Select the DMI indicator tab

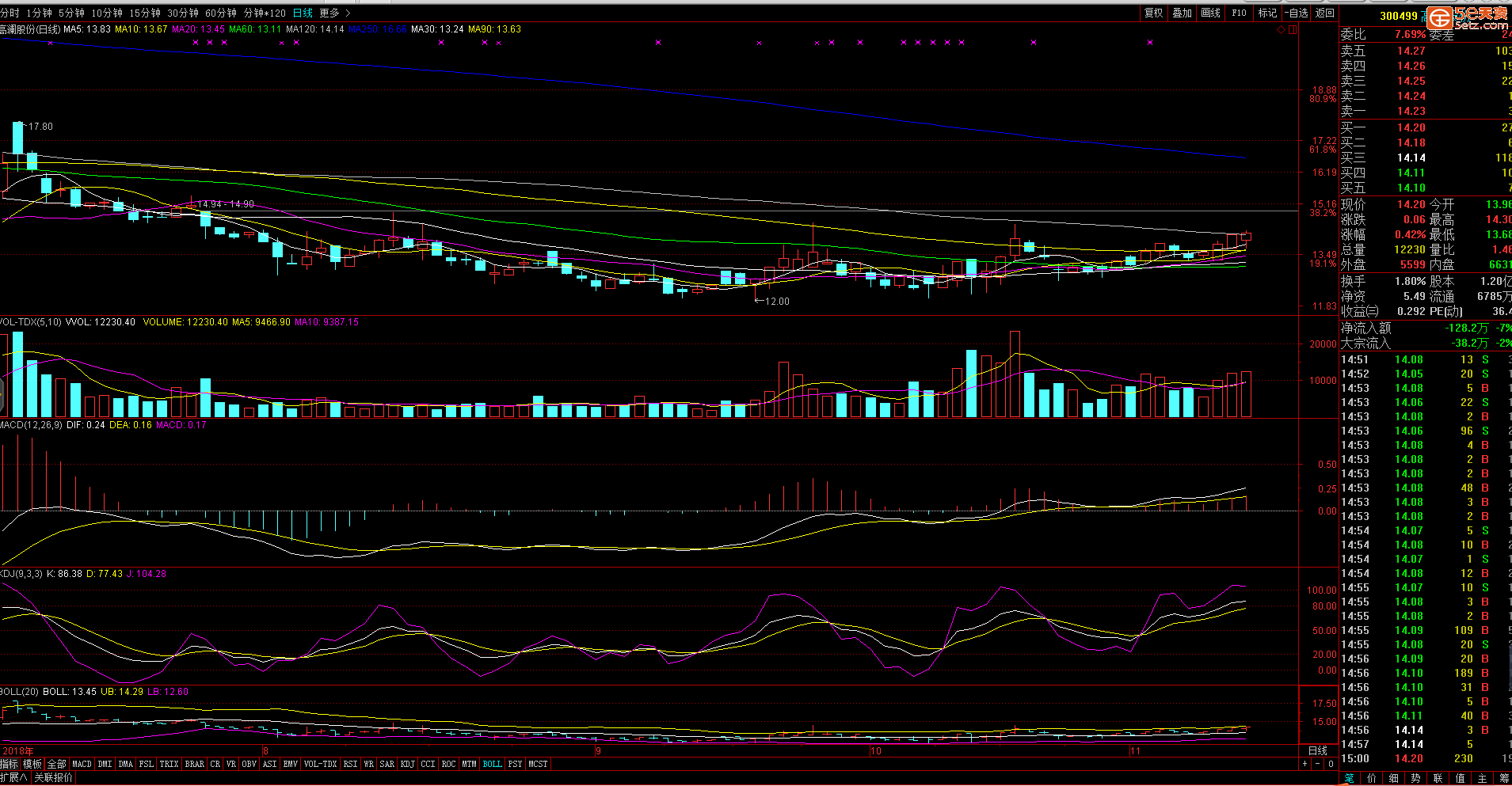click(105, 764)
